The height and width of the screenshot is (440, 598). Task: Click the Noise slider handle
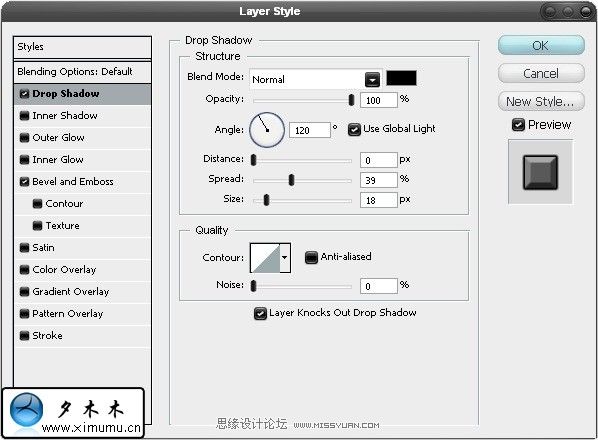253,286
